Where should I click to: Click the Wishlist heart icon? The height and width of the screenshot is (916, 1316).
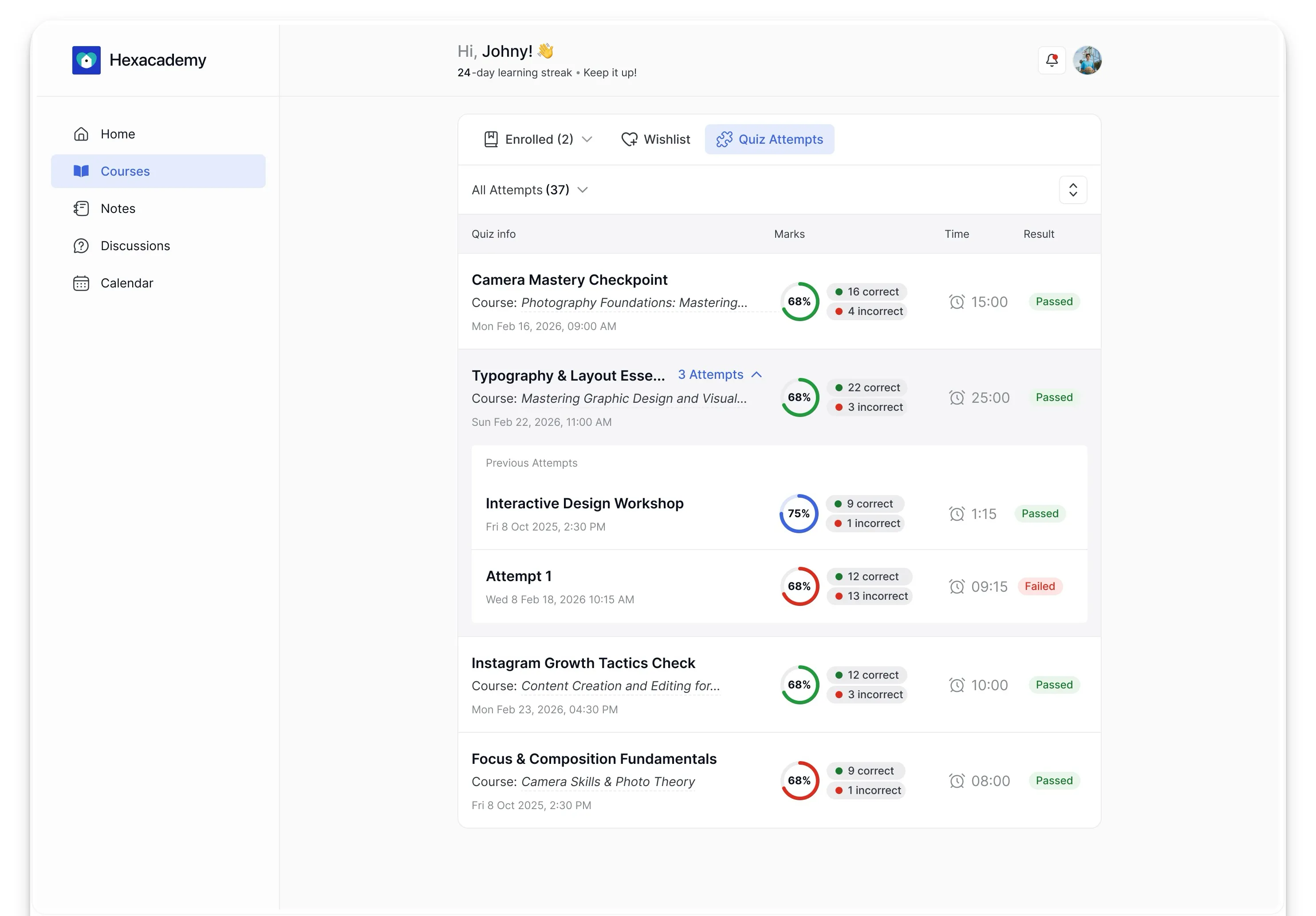tap(629, 139)
